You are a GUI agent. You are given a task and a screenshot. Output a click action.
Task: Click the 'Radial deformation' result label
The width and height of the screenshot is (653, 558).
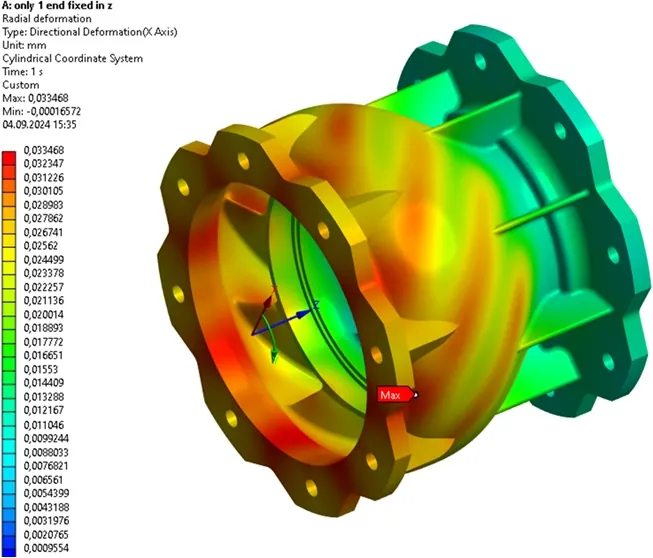click(47, 19)
